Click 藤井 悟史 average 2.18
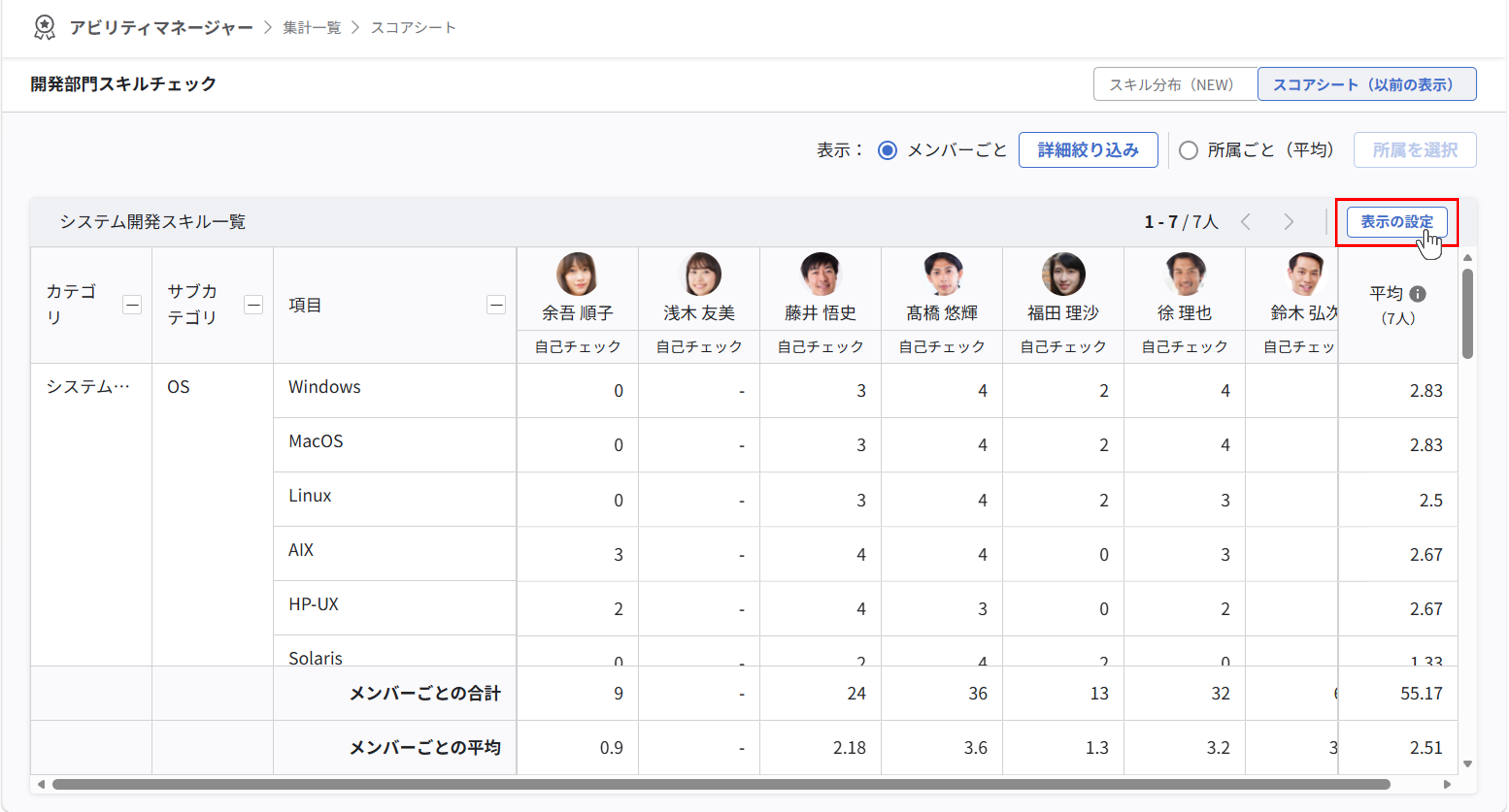Viewport: 1509px width, 812px height. (x=849, y=748)
